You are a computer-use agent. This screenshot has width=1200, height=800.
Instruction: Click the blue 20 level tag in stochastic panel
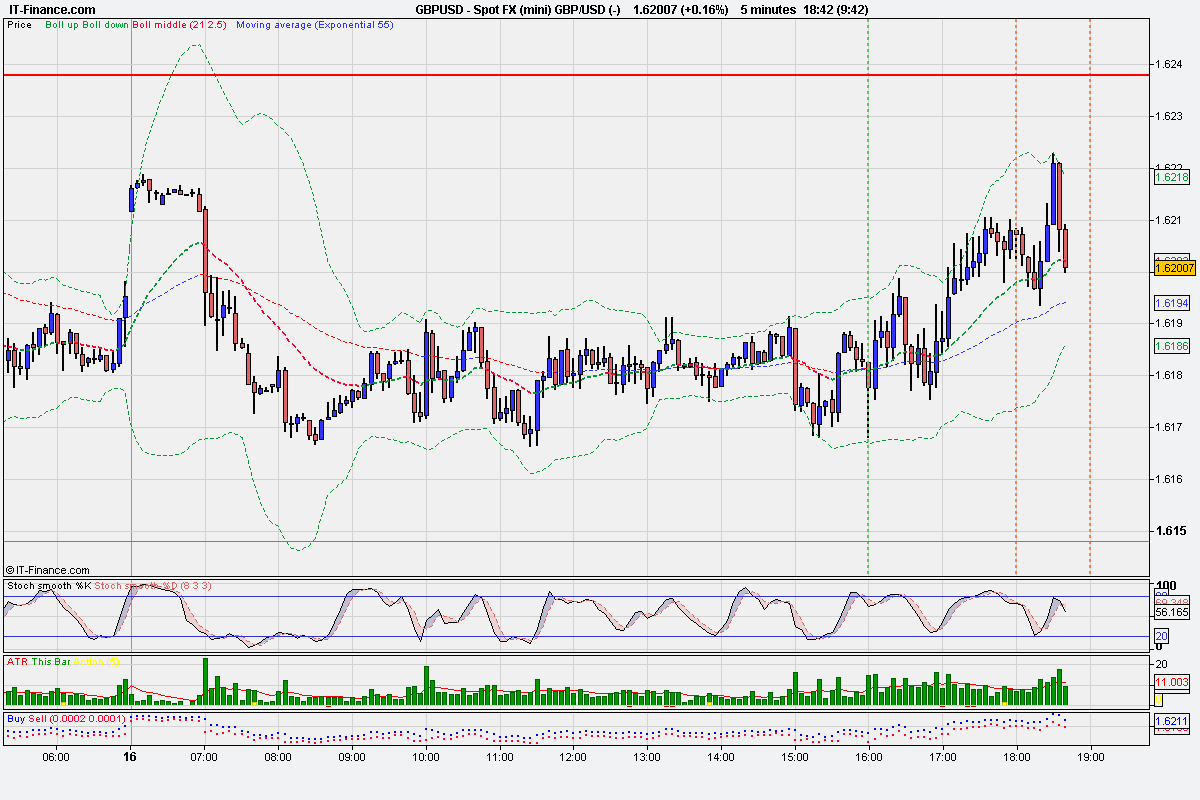(x=1161, y=637)
